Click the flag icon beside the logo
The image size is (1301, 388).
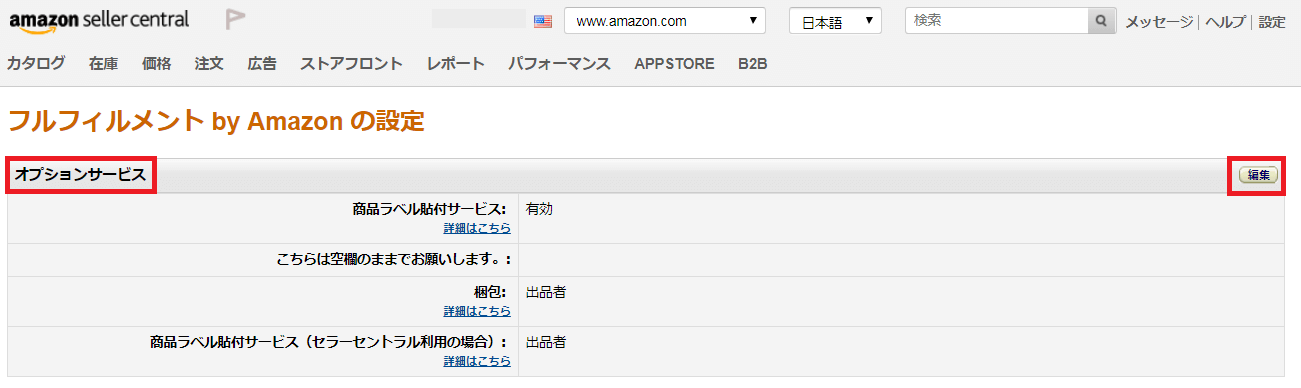pos(235,19)
